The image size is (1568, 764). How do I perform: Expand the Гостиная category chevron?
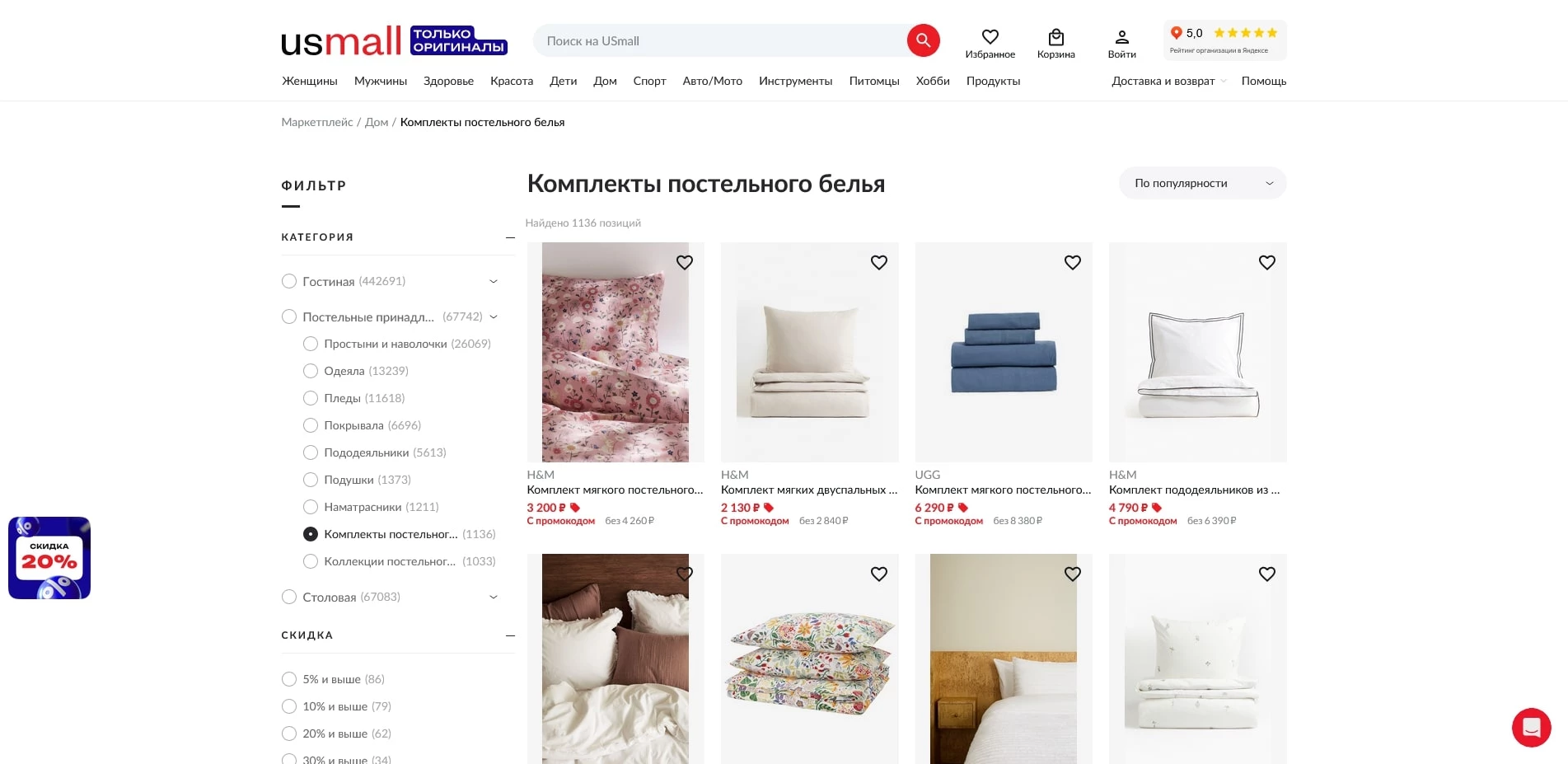pyautogui.click(x=494, y=281)
